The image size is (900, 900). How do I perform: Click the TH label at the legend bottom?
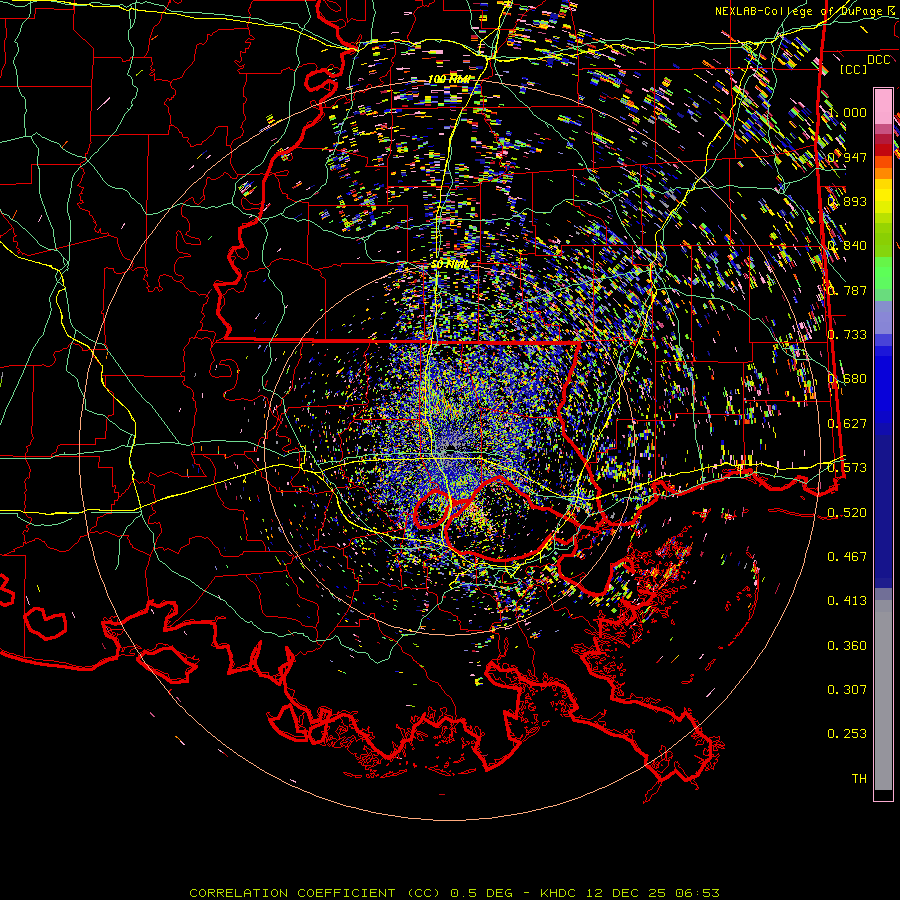[x=859, y=779]
